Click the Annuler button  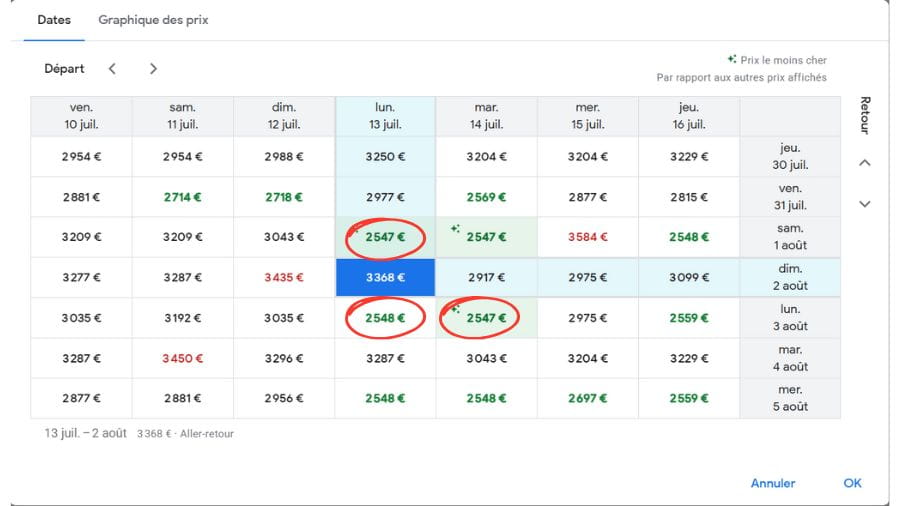(x=773, y=483)
